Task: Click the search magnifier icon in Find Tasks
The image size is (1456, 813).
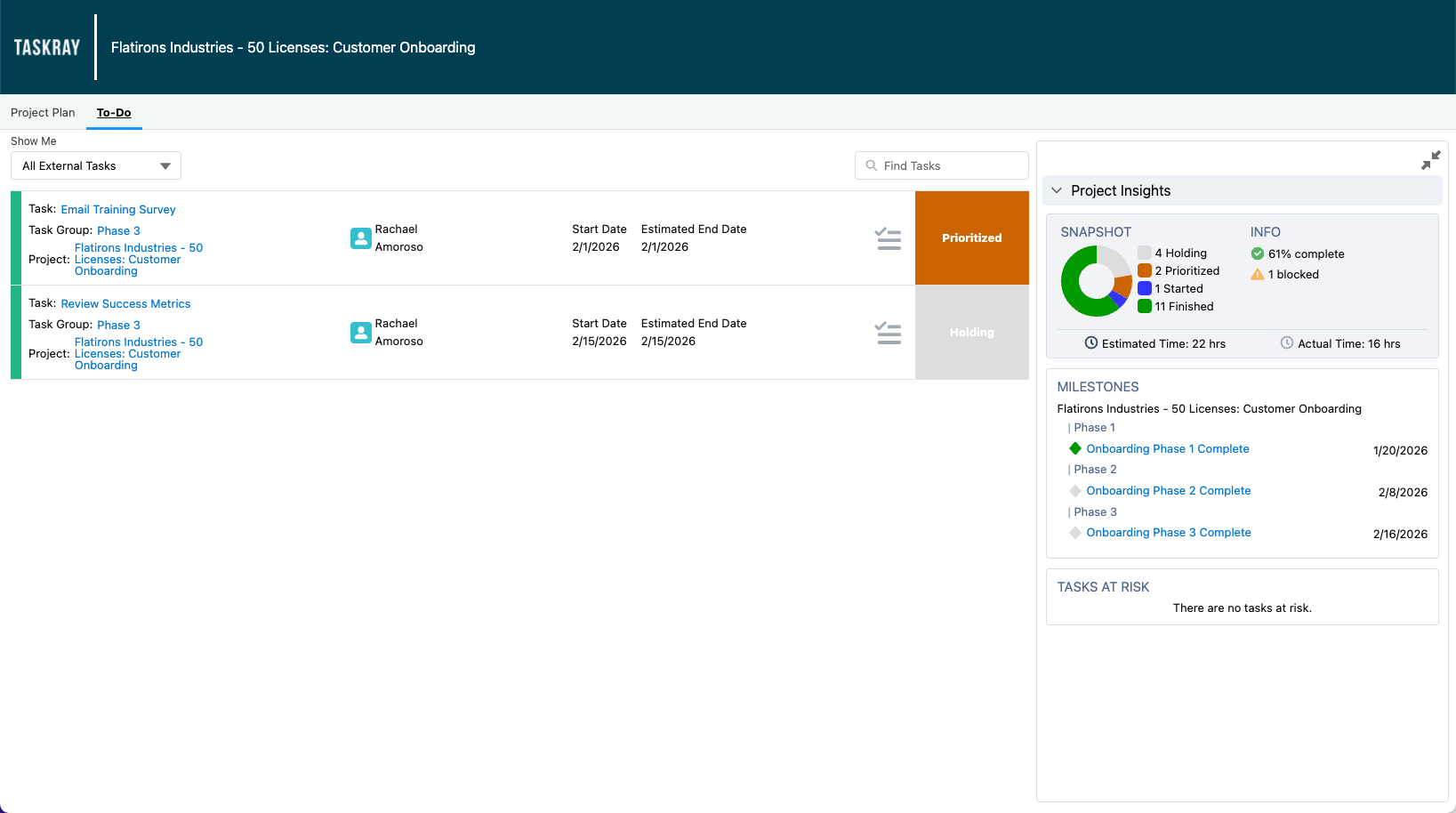Action: point(872,165)
